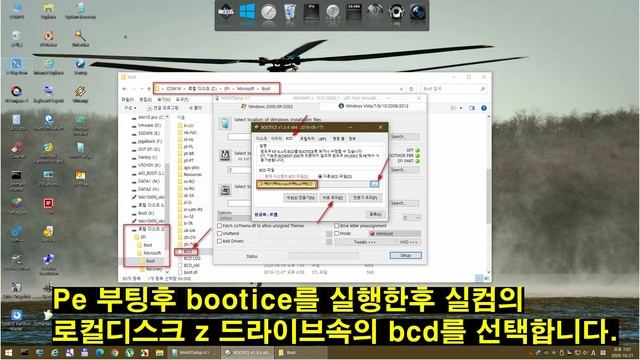Tick the Add Drivers checkbox

pos(220,241)
